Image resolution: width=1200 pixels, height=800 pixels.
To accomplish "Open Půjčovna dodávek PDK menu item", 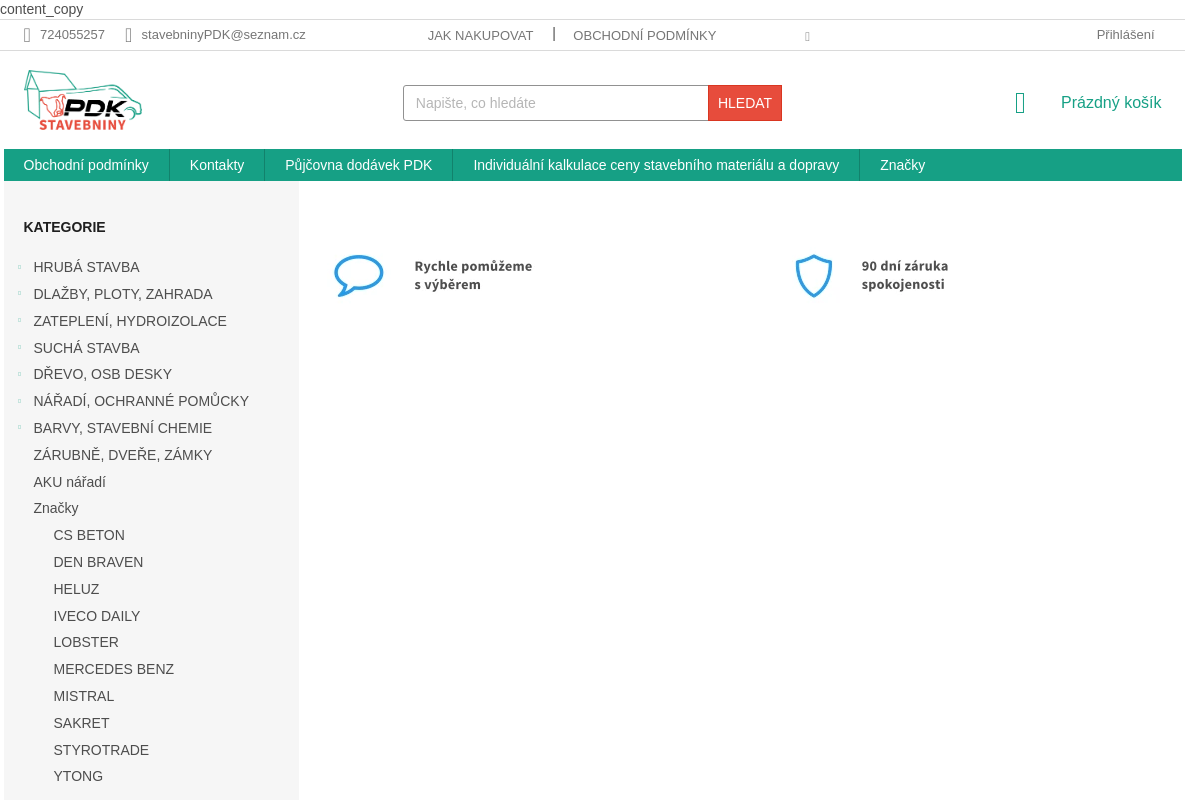I will pos(358,165).
